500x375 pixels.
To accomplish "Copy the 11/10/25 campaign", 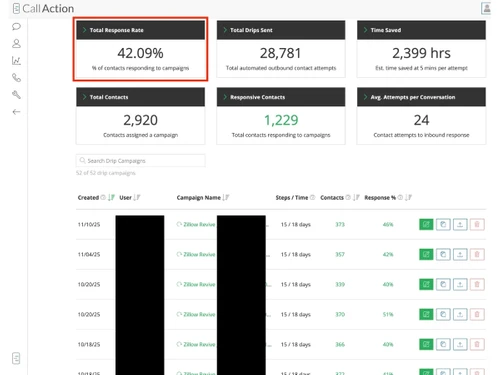I will 443,224.
